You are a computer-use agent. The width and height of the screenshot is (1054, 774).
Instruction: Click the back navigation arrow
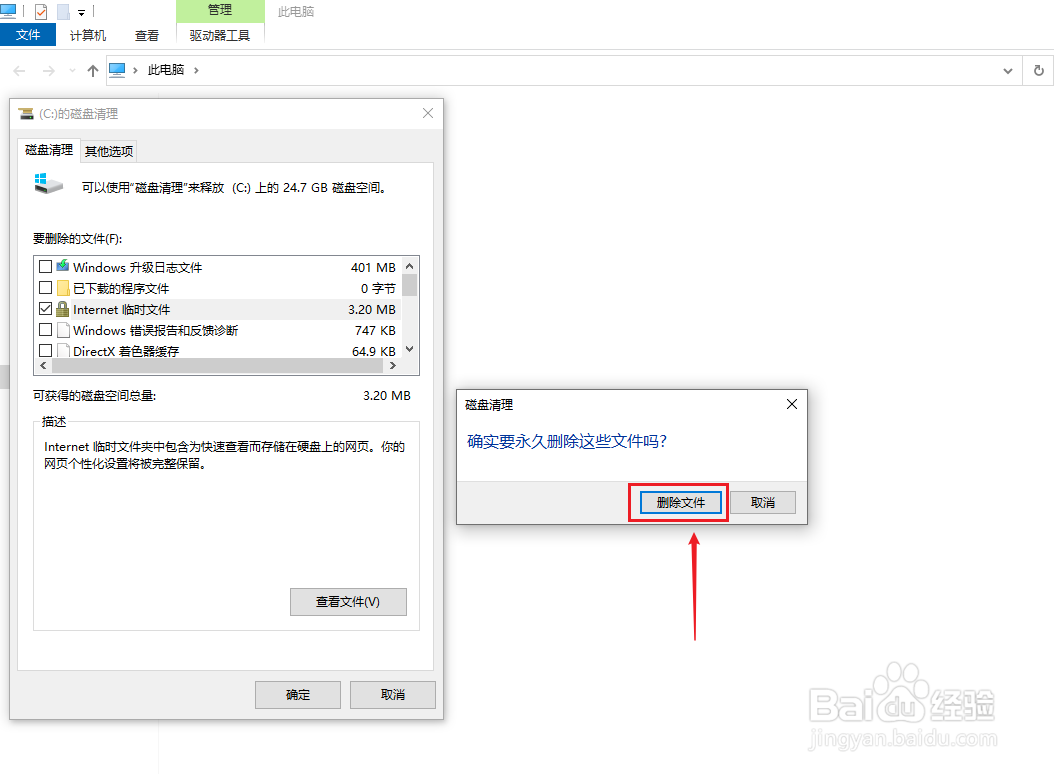pyautogui.click(x=18, y=70)
